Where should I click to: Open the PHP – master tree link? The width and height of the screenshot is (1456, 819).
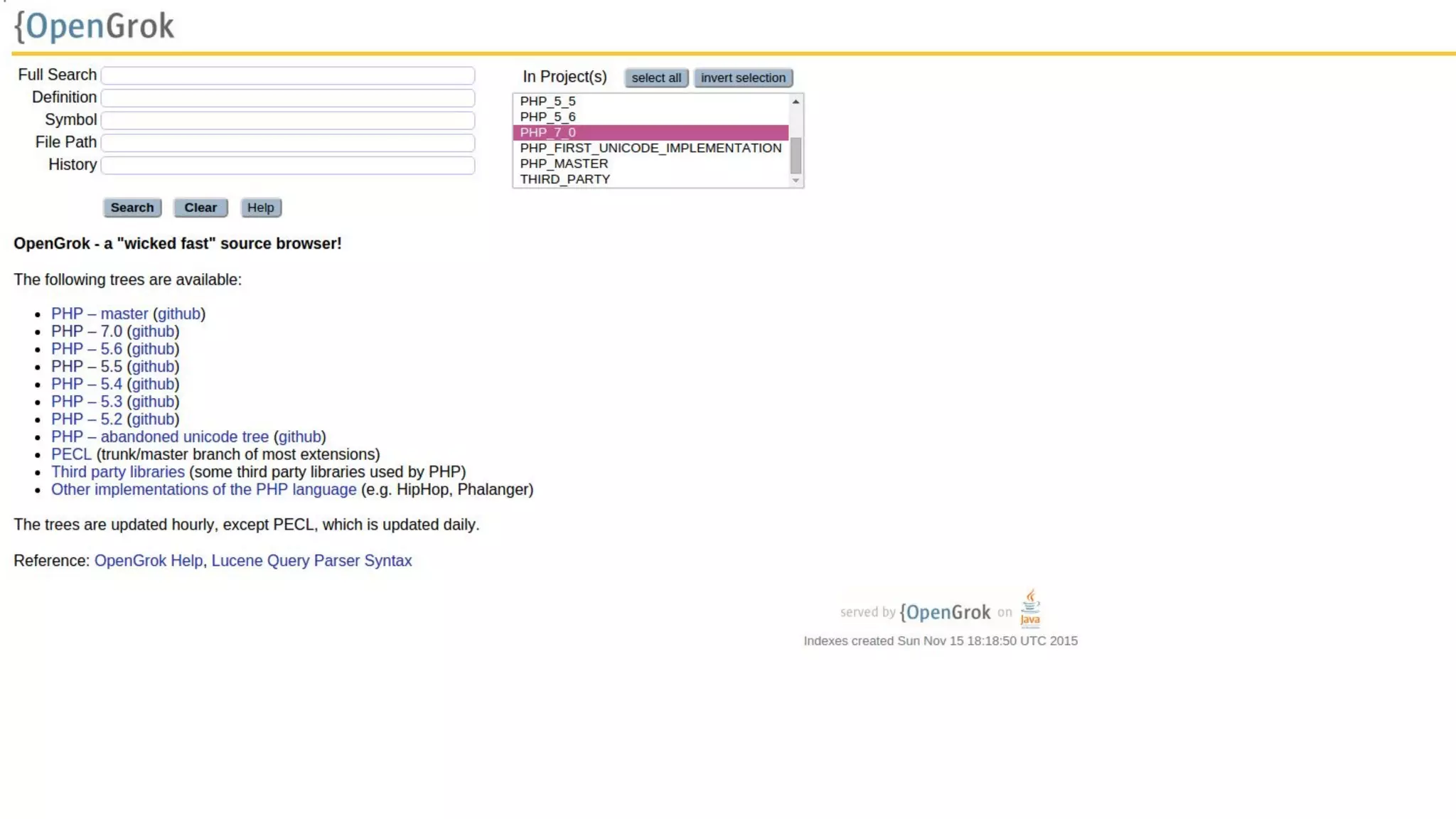(x=100, y=314)
